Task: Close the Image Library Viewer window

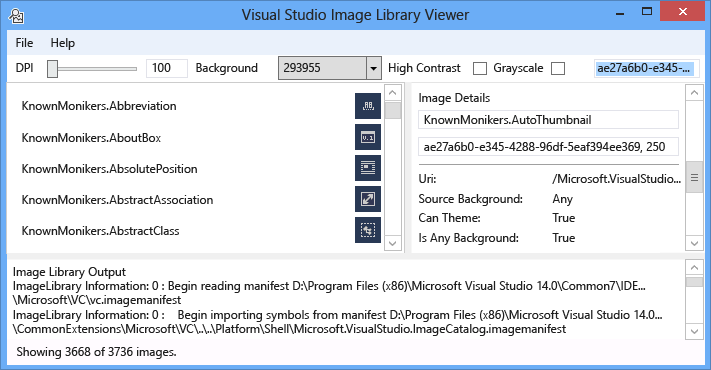Action: coord(682,12)
